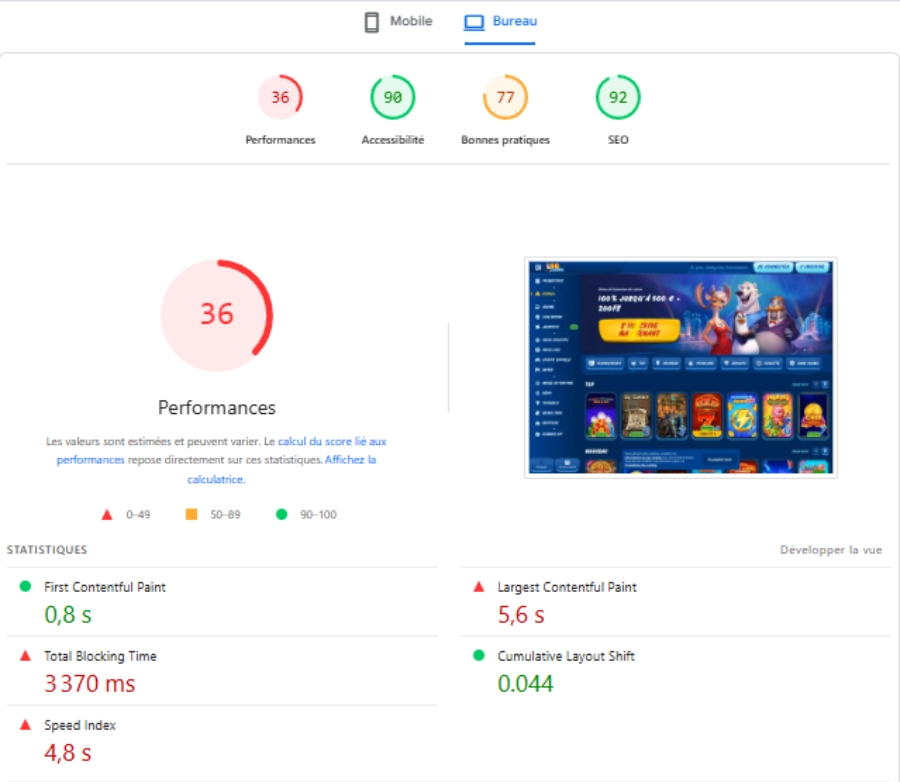
Task: Select the Bureau tab
Action: click(514, 22)
